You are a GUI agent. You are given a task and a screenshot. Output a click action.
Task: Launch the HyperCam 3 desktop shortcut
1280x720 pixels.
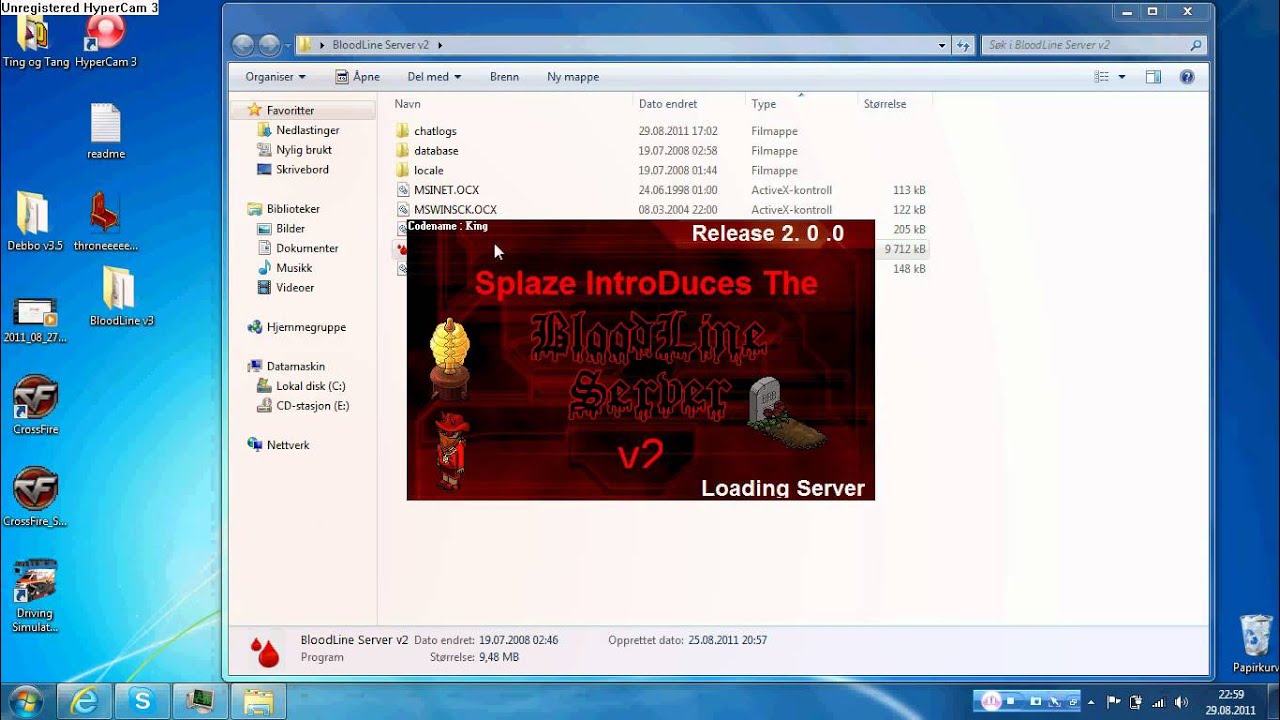[105, 42]
